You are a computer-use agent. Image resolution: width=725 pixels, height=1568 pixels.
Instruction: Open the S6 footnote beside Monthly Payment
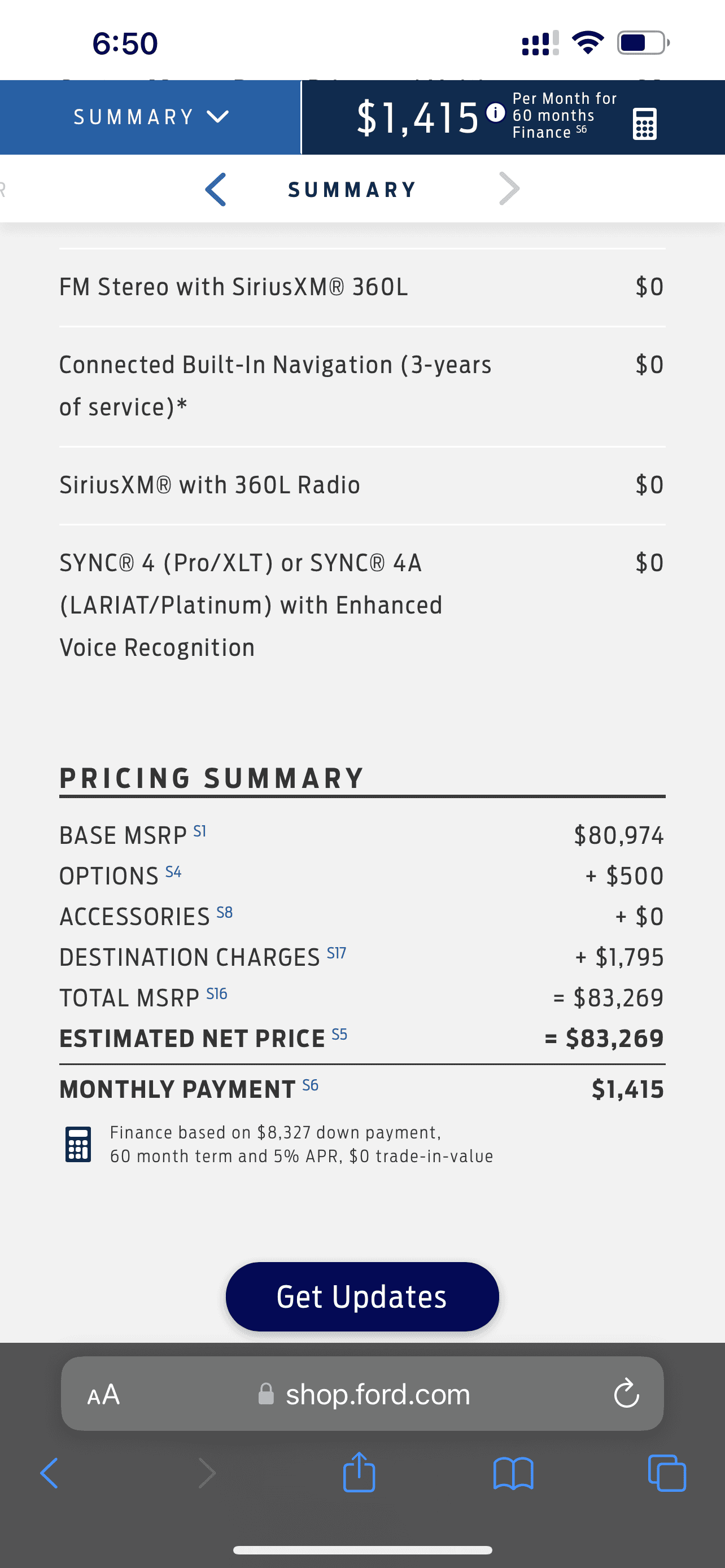tap(311, 1085)
